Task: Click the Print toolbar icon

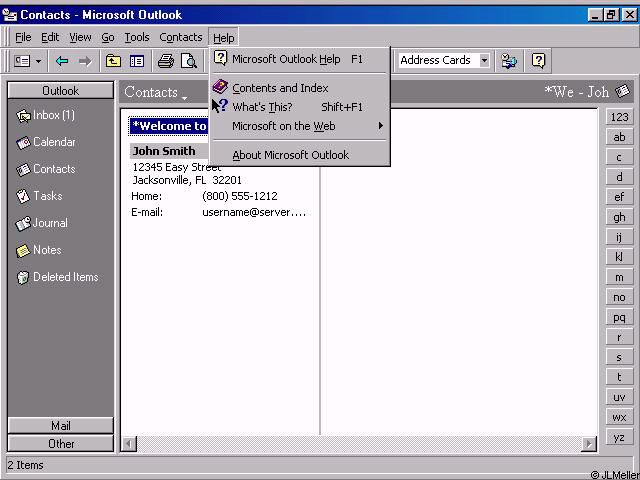Action: pos(166,61)
